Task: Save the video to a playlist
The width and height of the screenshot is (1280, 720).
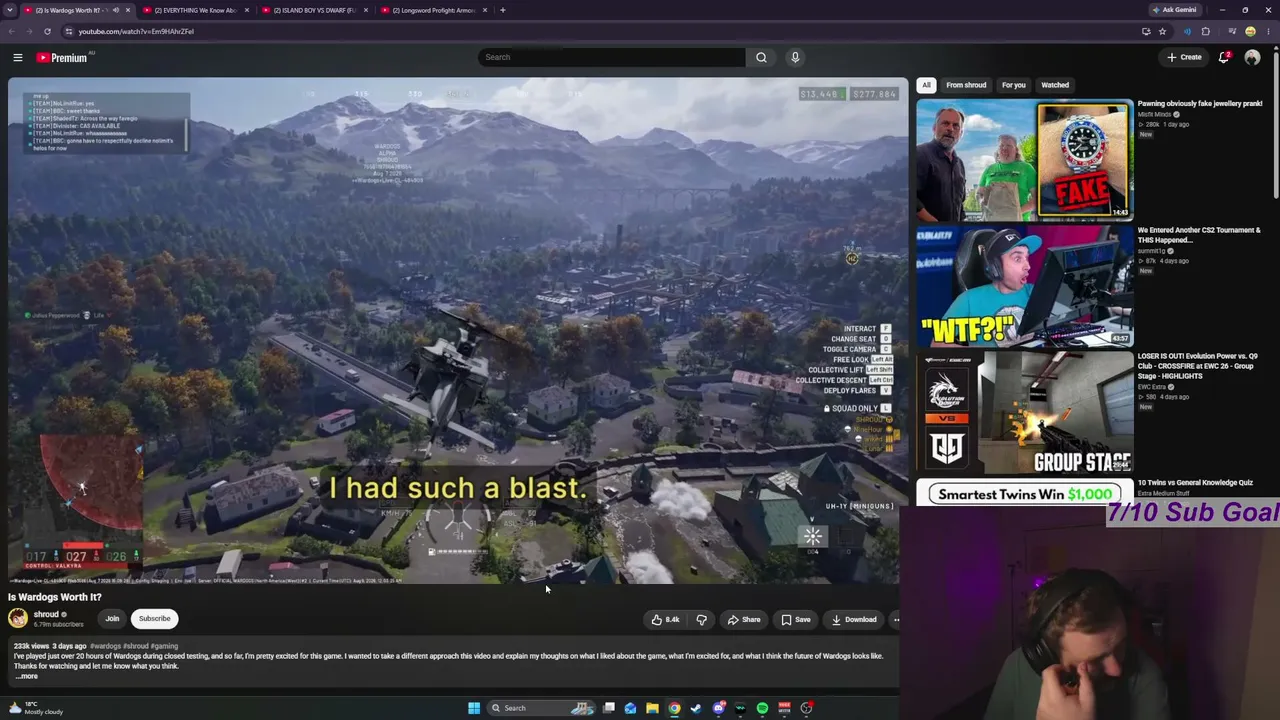Action: click(796, 619)
